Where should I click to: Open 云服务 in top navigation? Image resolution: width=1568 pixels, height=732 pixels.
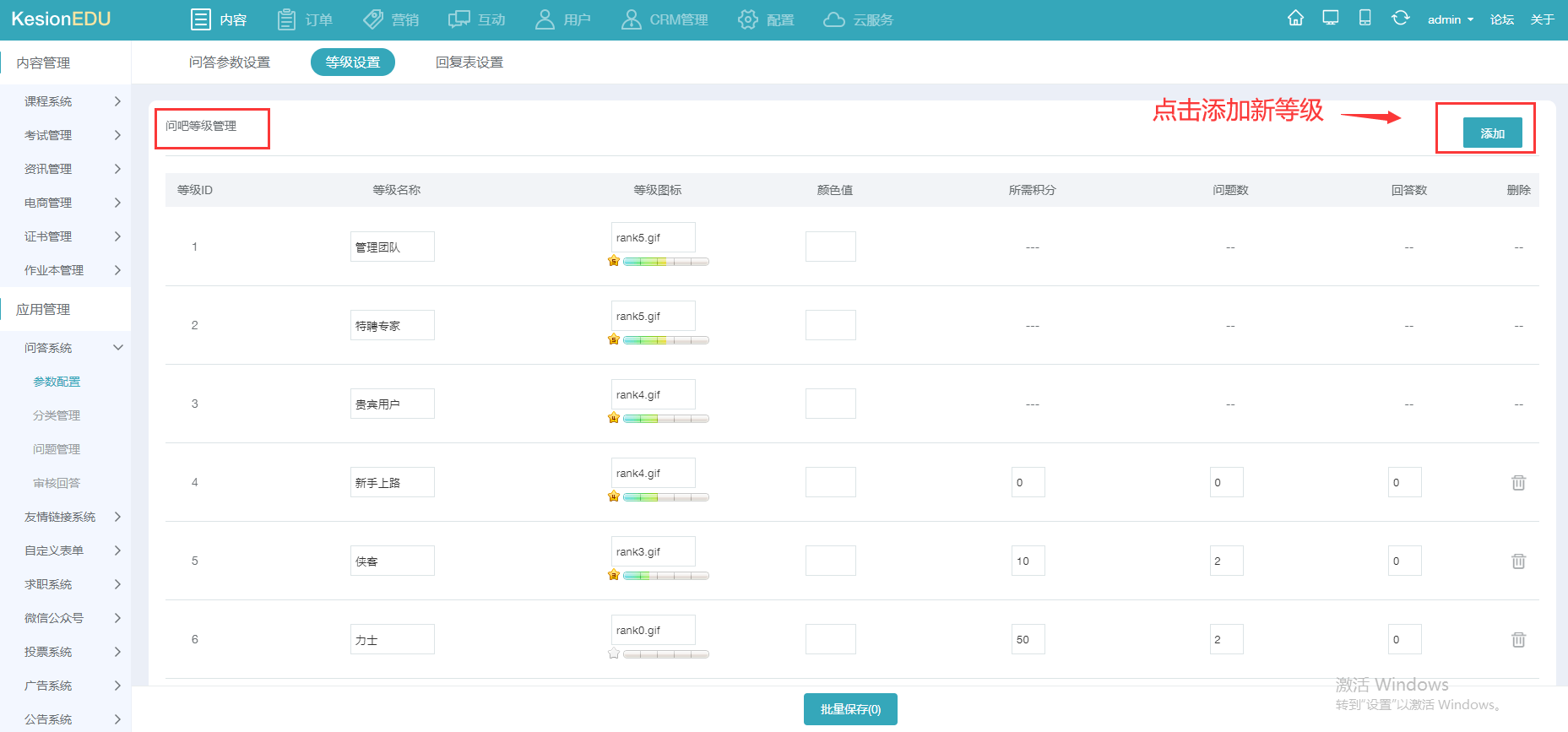click(x=859, y=19)
